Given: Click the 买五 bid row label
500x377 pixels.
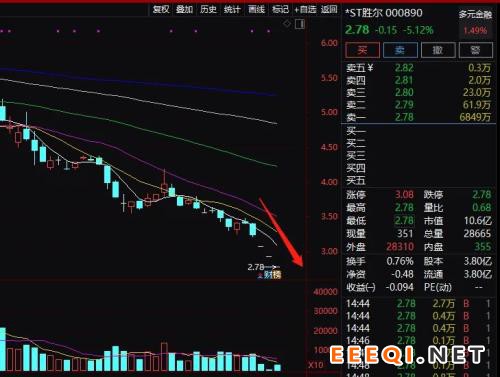Looking at the screenshot, I should pyautogui.click(x=356, y=180).
